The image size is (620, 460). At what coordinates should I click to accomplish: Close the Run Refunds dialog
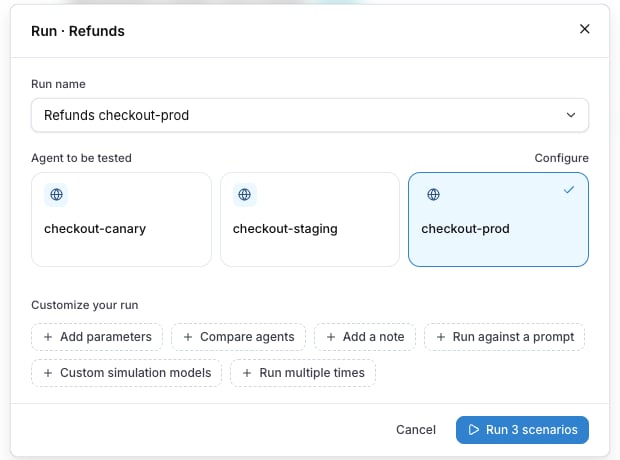click(584, 29)
